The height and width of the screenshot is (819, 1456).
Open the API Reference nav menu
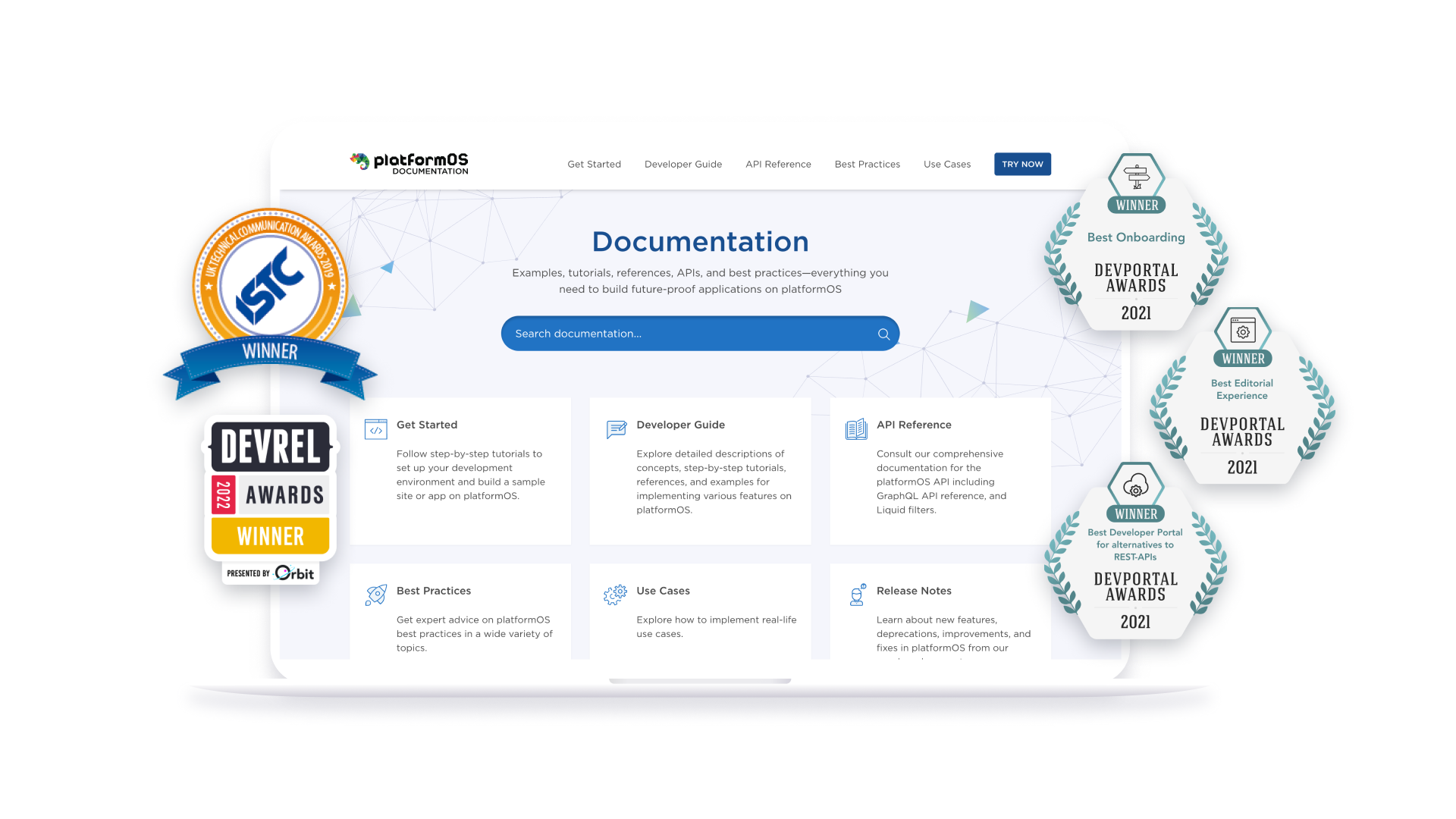tap(778, 164)
